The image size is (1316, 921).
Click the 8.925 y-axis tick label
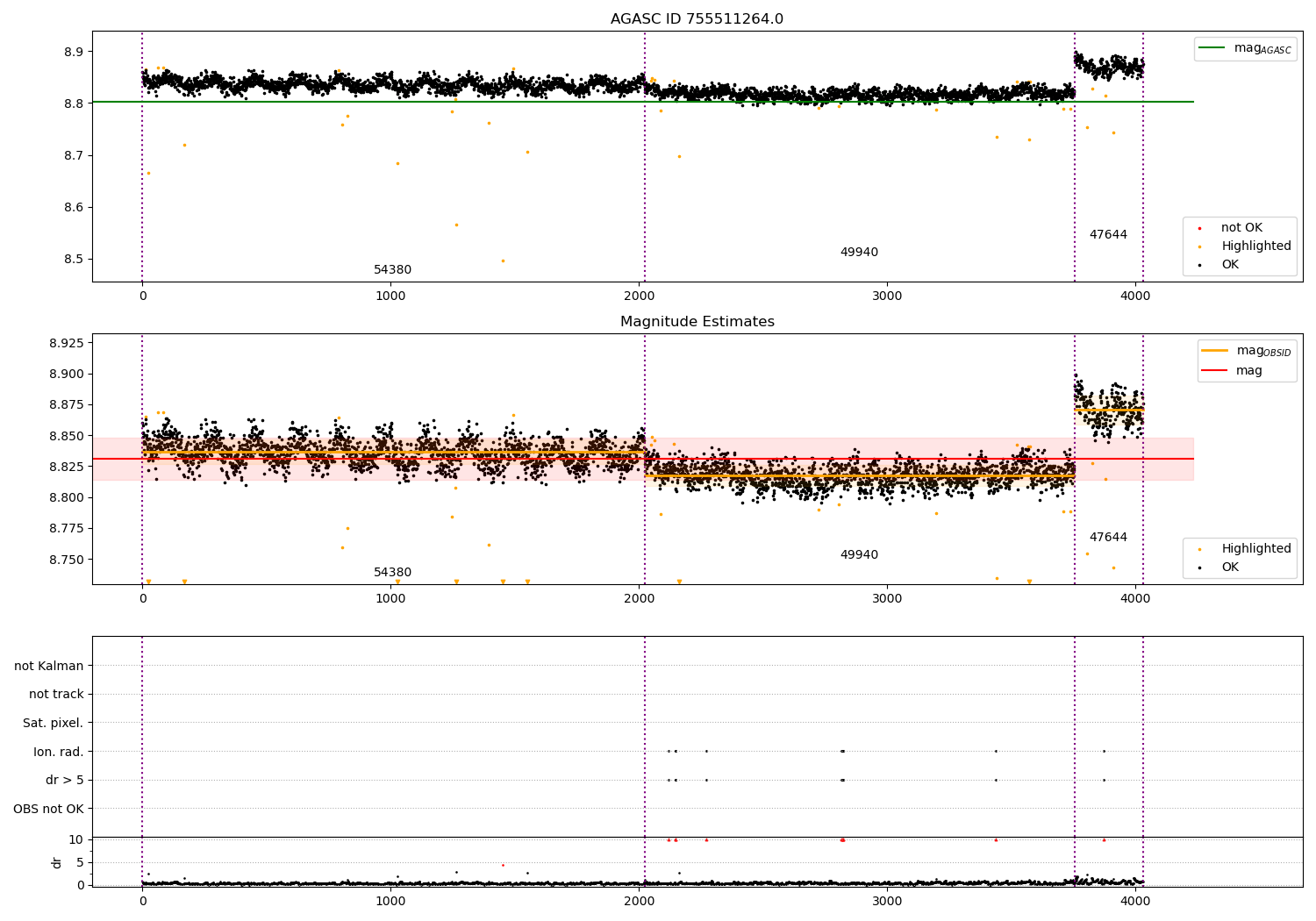pos(67,343)
